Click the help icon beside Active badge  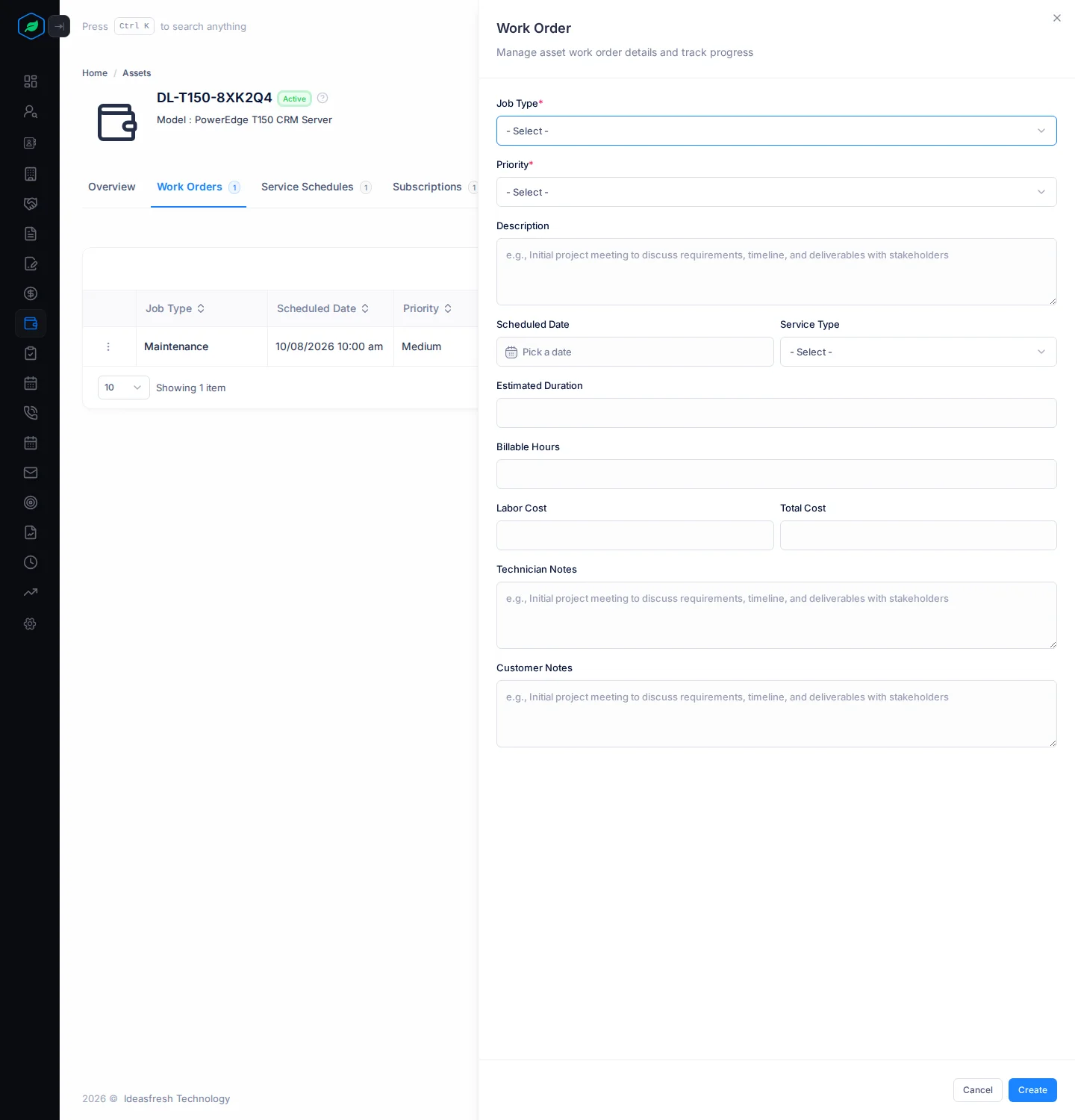click(322, 98)
